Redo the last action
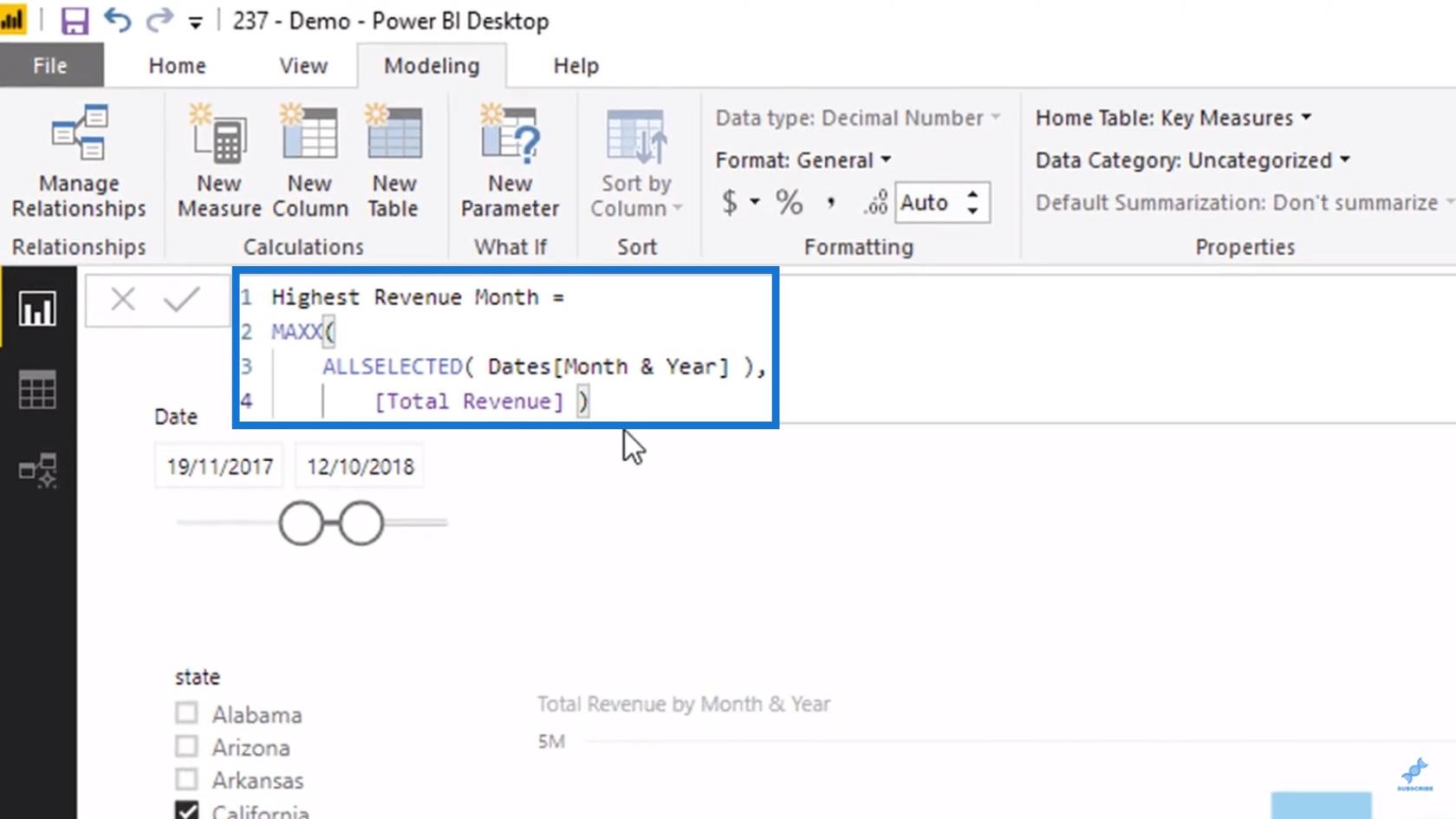 (x=159, y=20)
